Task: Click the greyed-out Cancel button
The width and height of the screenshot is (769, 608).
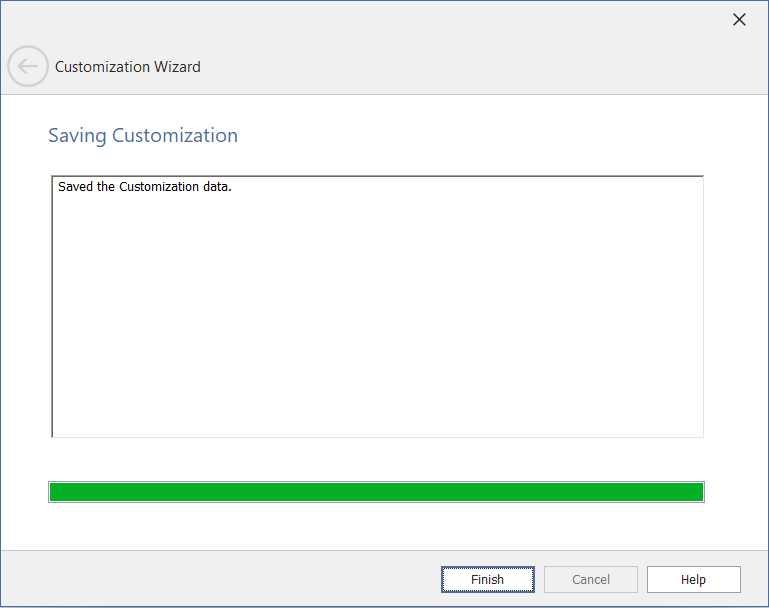Action: click(x=590, y=579)
